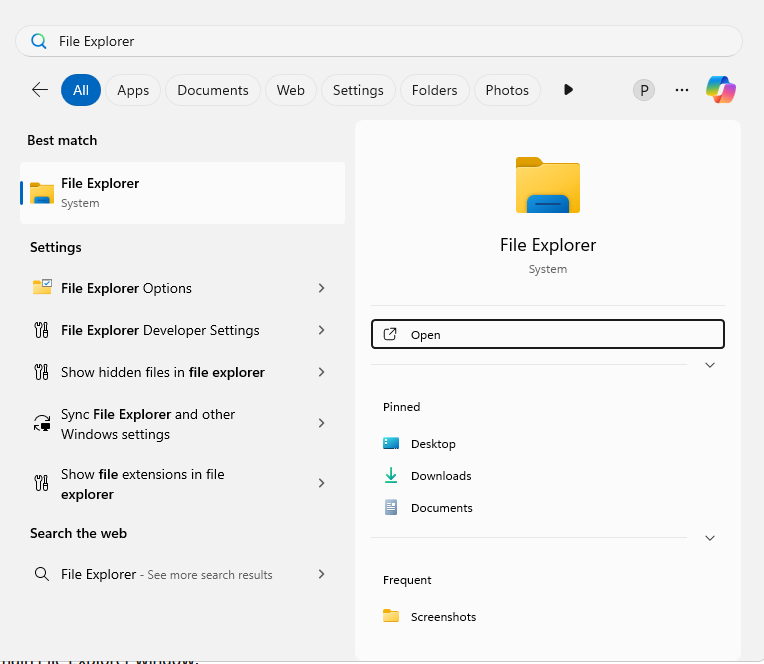Switch to the Documents filter tab
This screenshot has height=664, width=764.
tap(213, 90)
